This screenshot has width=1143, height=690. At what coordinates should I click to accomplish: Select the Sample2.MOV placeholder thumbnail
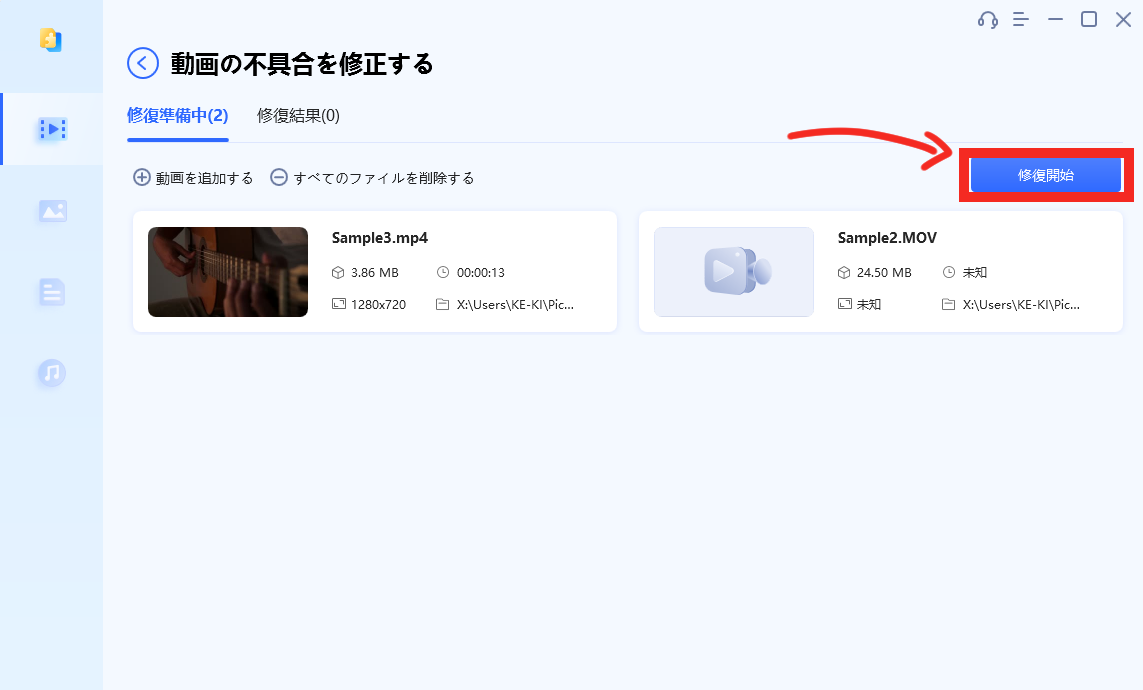(x=734, y=272)
